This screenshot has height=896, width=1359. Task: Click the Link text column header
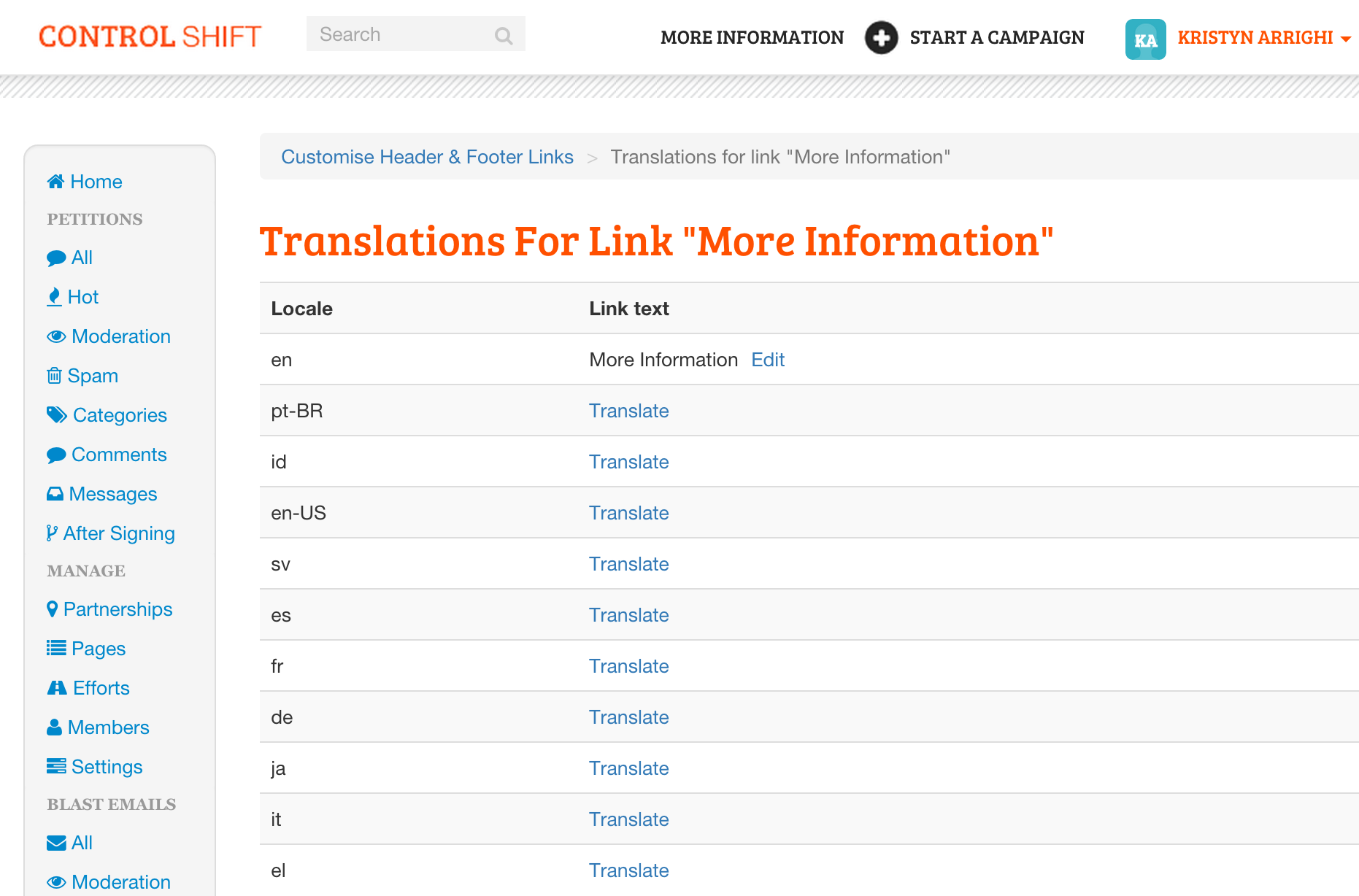[x=628, y=309]
